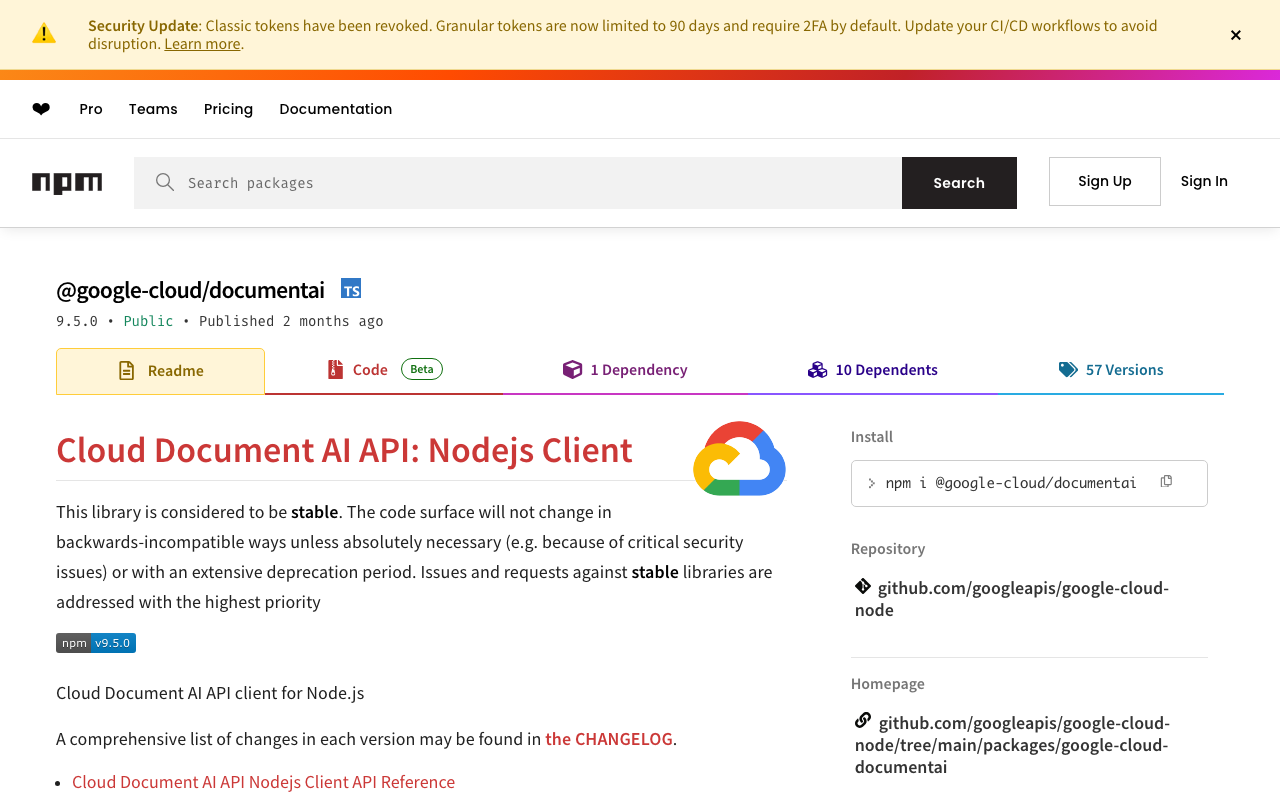This screenshot has width=1280, height=800.
Task: Click the Code file icon
Action: tap(335, 370)
